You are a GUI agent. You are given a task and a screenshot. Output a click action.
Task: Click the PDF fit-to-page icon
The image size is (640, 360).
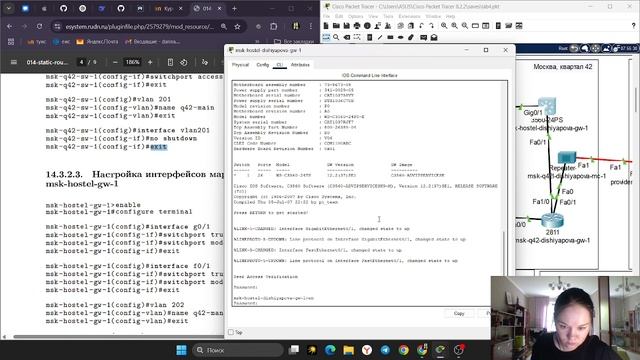[x=170, y=62]
